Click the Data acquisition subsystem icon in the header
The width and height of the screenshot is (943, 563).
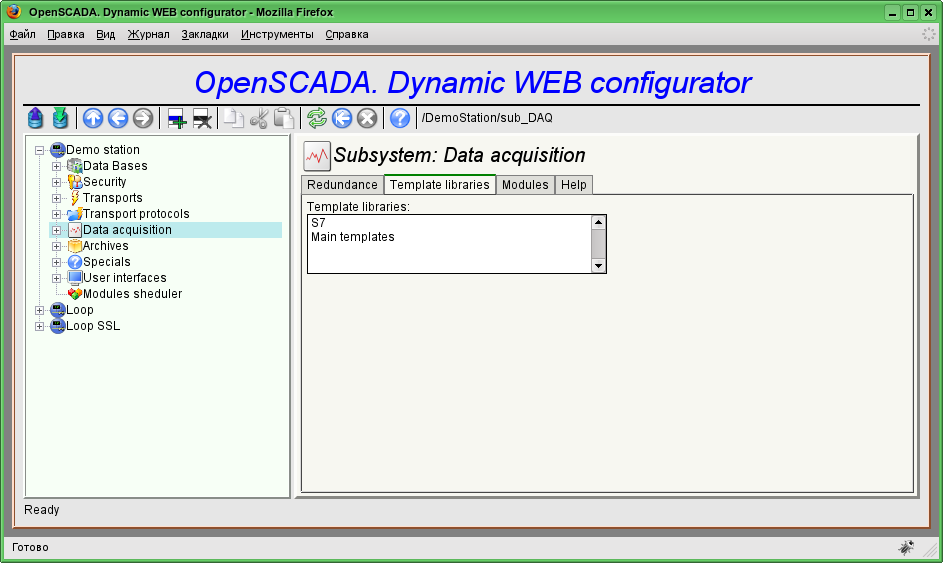[x=317, y=156]
